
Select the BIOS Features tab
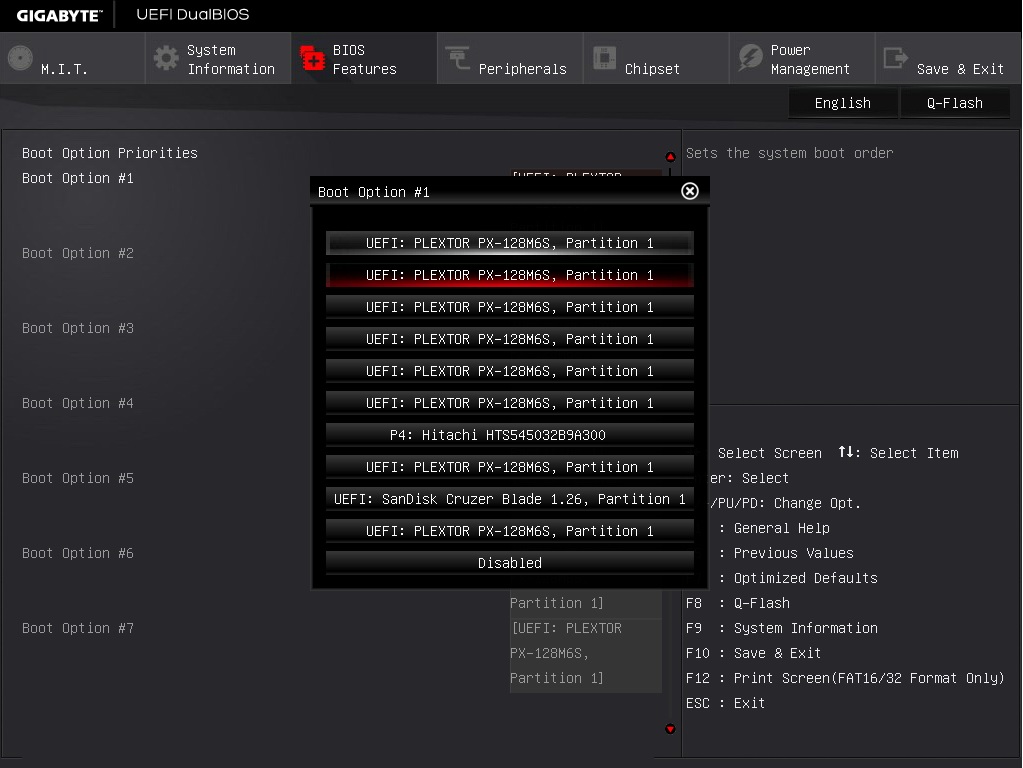[364, 58]
